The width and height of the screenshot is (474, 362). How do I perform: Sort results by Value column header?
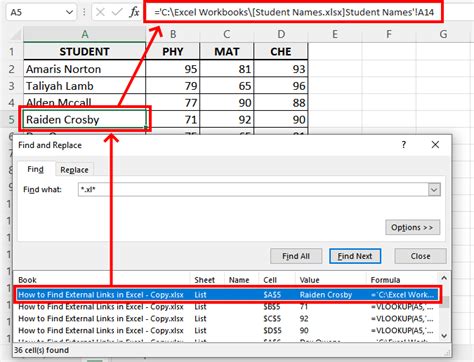[x=331, y=280]
